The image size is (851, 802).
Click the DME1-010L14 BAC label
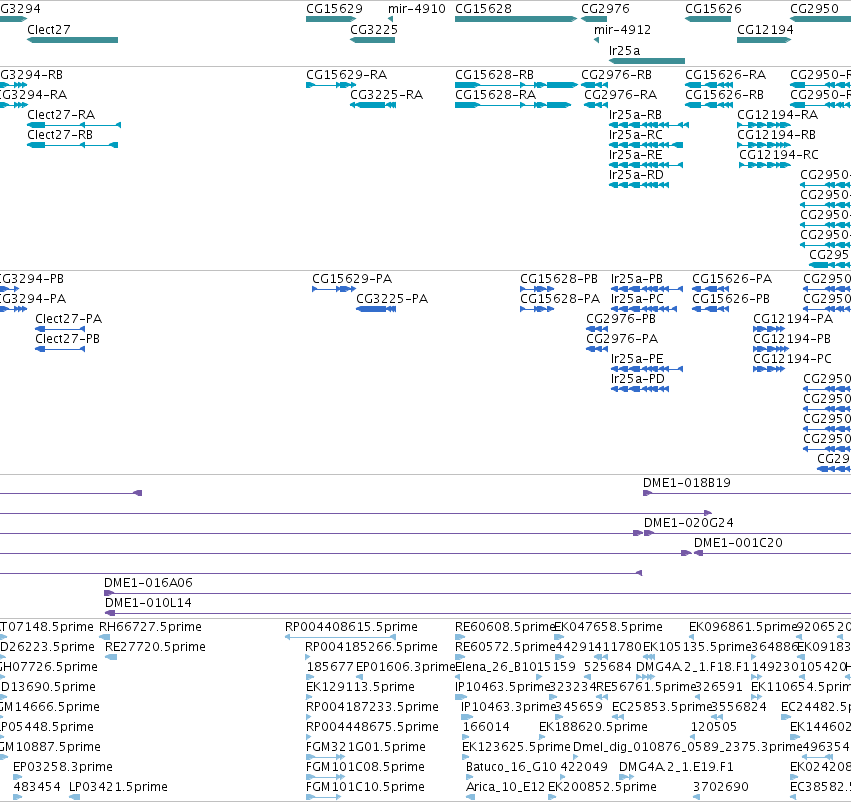(148, 603)
